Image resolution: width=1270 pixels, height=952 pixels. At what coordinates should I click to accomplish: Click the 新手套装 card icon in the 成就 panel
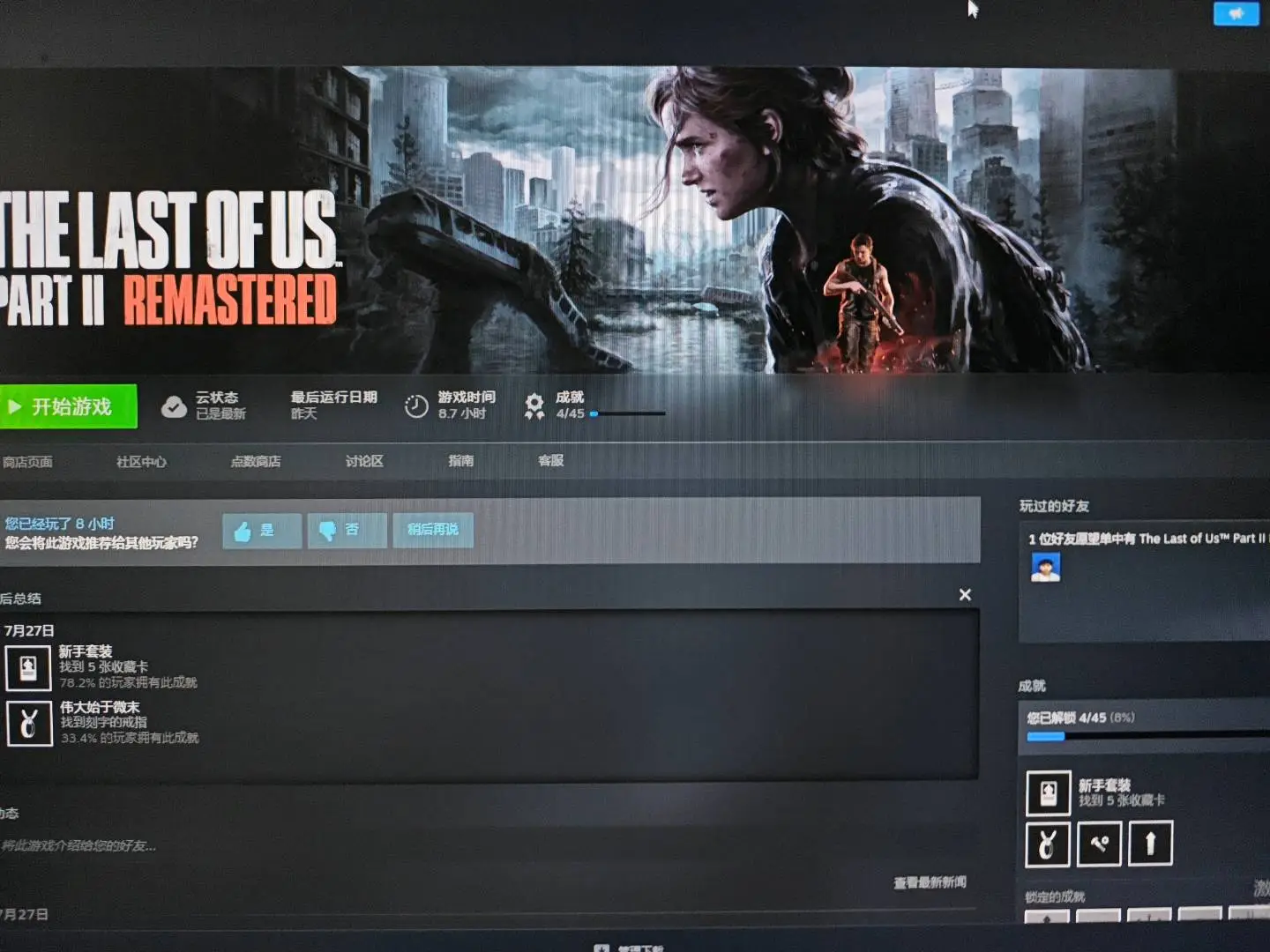click(x=1049, y=793)
